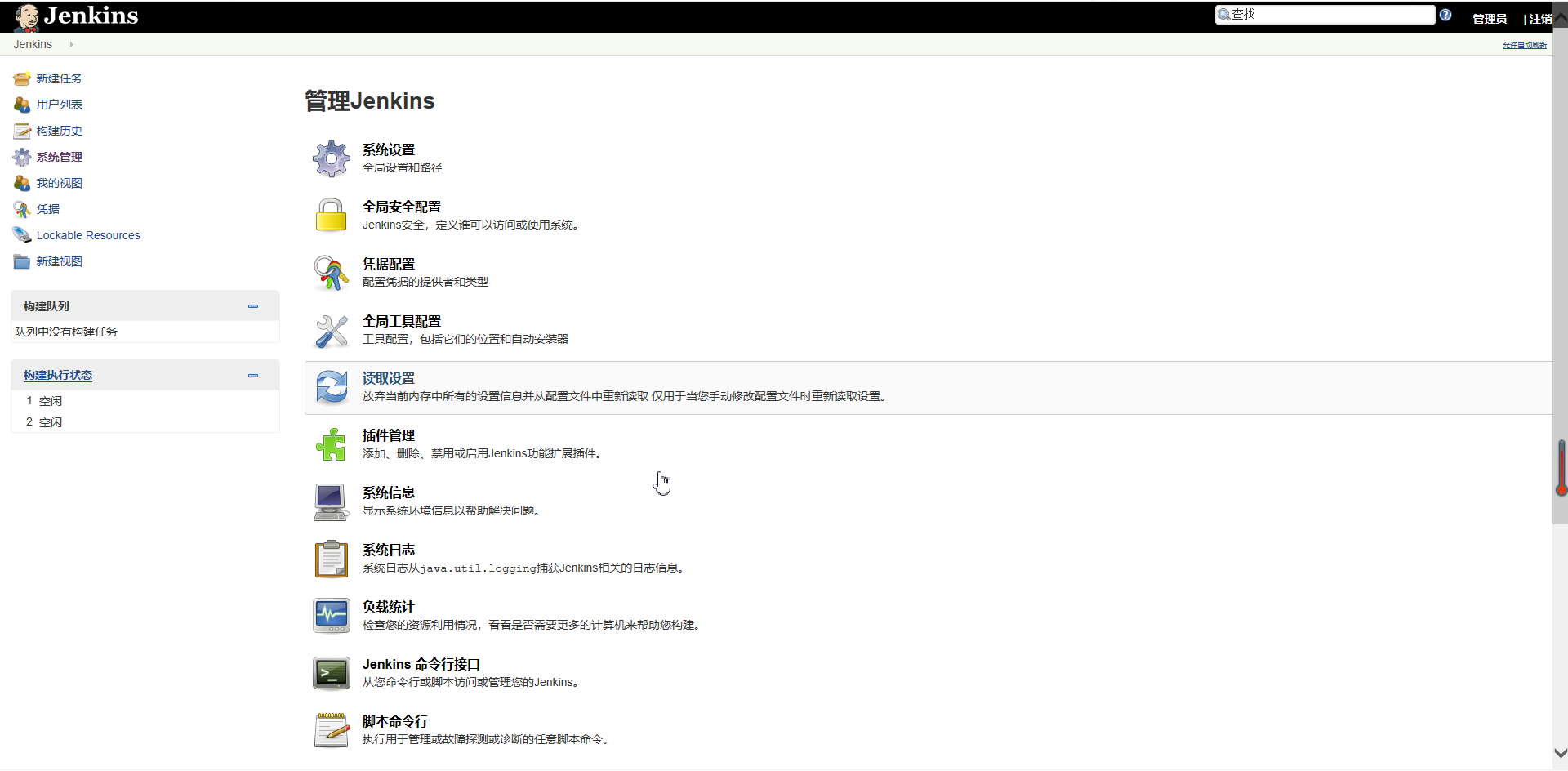Screen dimensions: 1568x771
Task: Click the page scrollbar down arrow
Action: coord(1560,754)
